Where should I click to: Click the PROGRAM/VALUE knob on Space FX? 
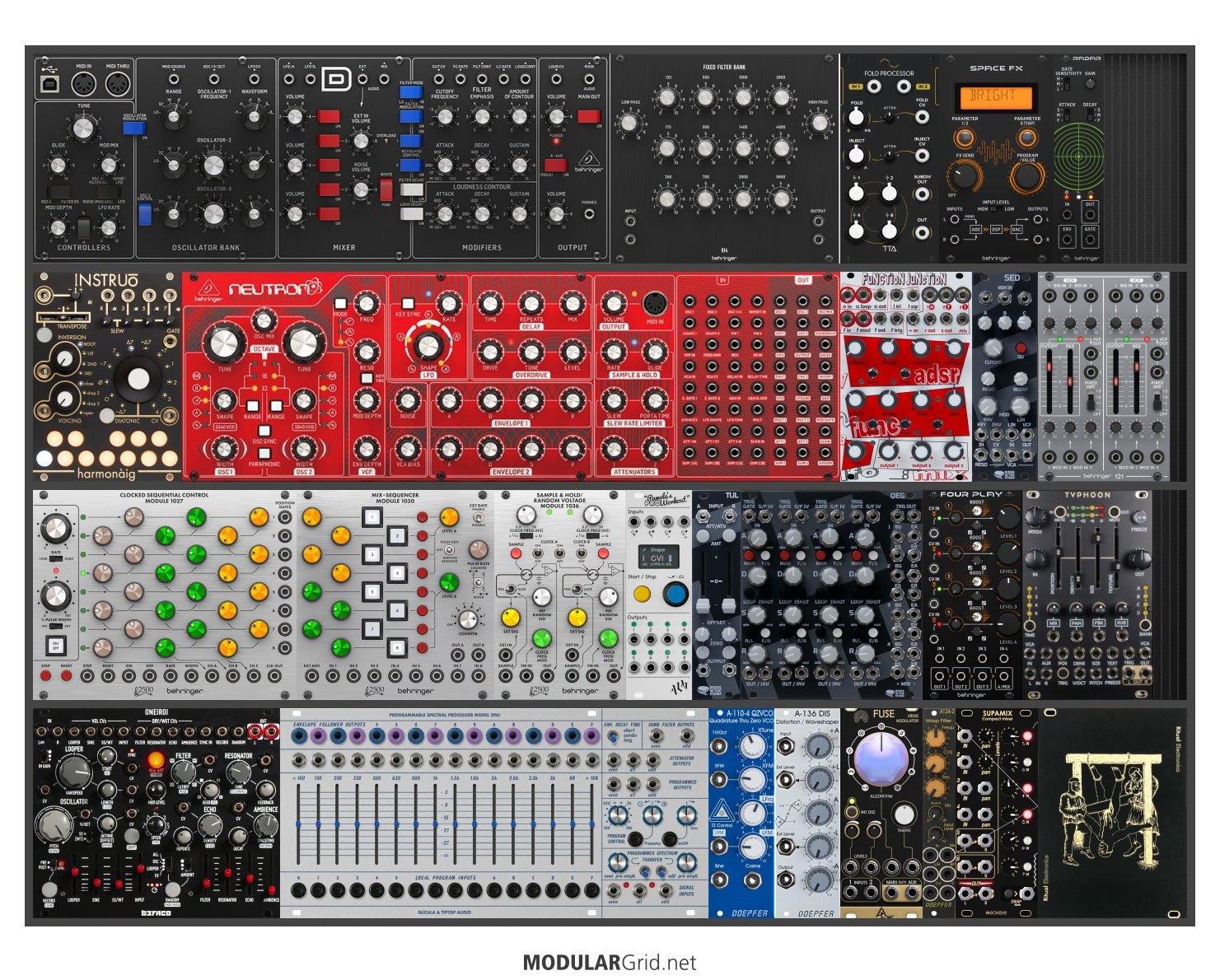pos(1028,175)
